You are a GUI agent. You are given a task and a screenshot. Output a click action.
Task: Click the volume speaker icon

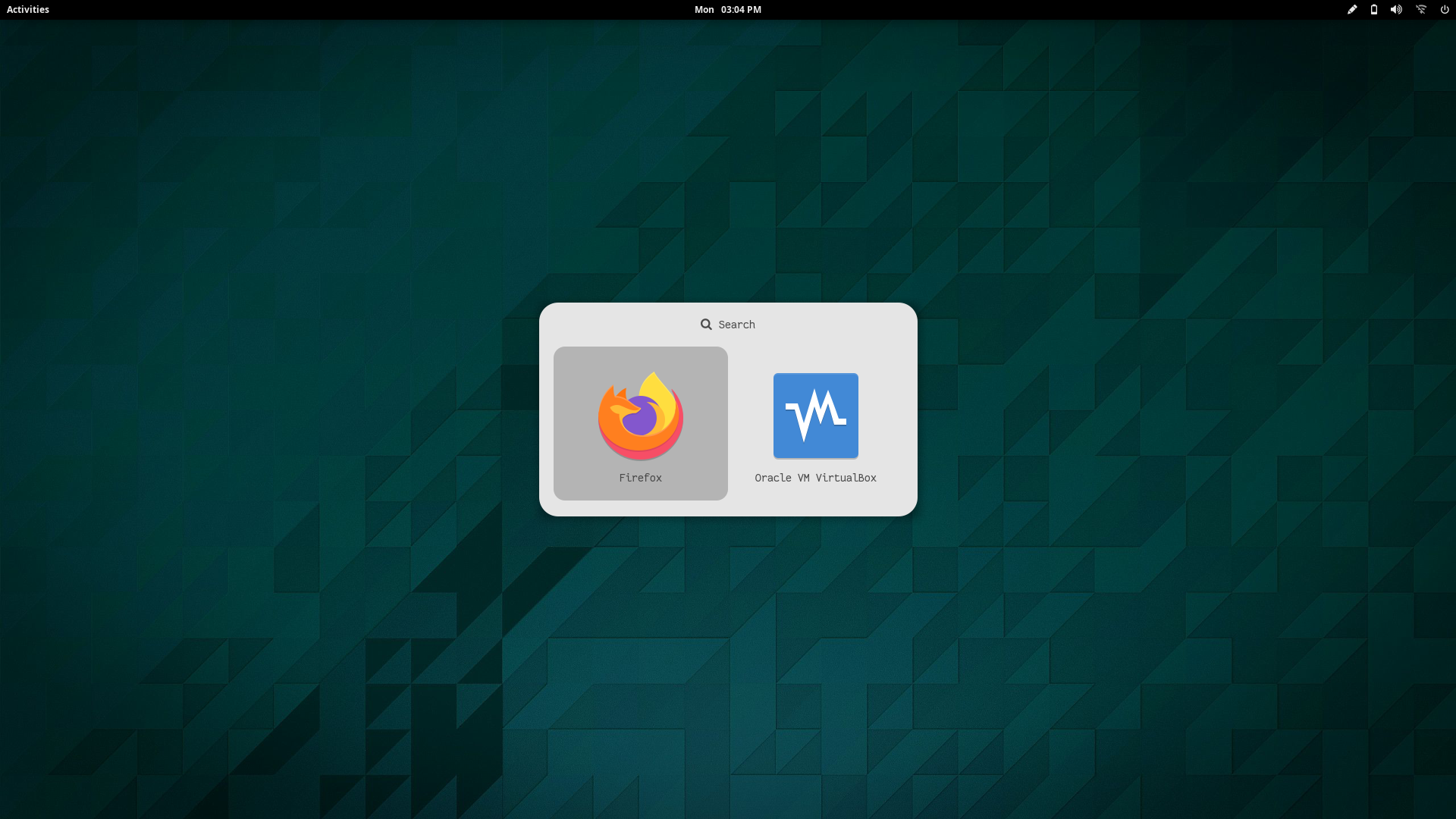tap(1396, 10)
